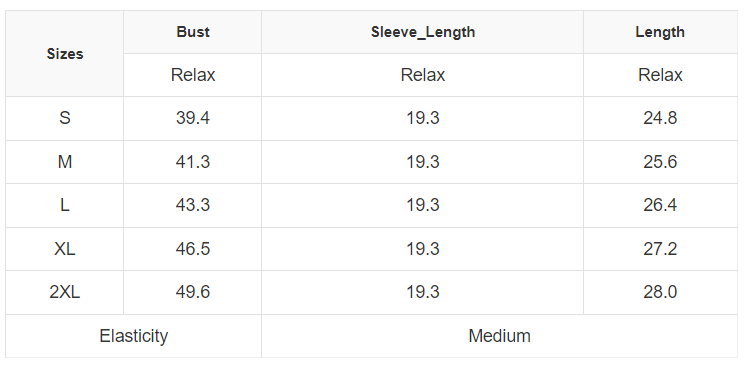
Task: Select the M size row label
Action: tap(65, 162)
